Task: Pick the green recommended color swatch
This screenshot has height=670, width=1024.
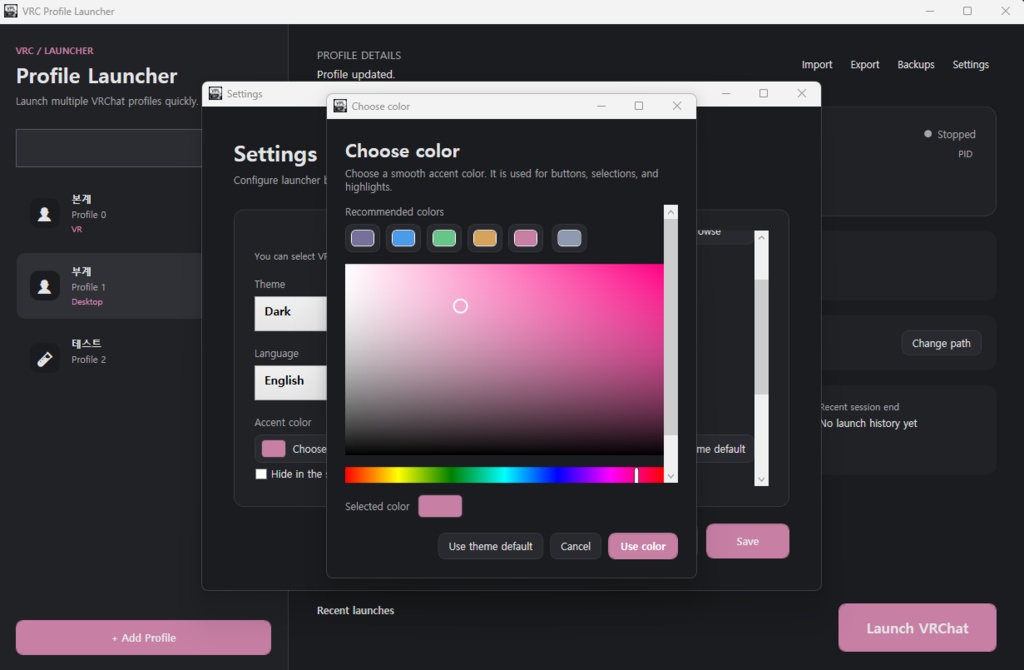Action: 444,238
